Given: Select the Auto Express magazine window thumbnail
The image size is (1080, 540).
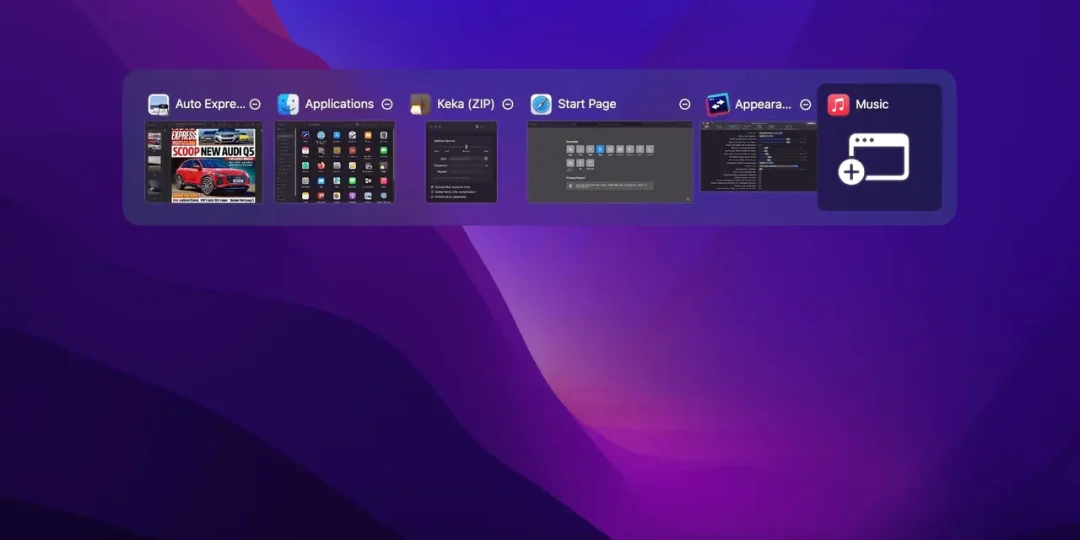Looking at the screenshot, I should pos(204,163).
